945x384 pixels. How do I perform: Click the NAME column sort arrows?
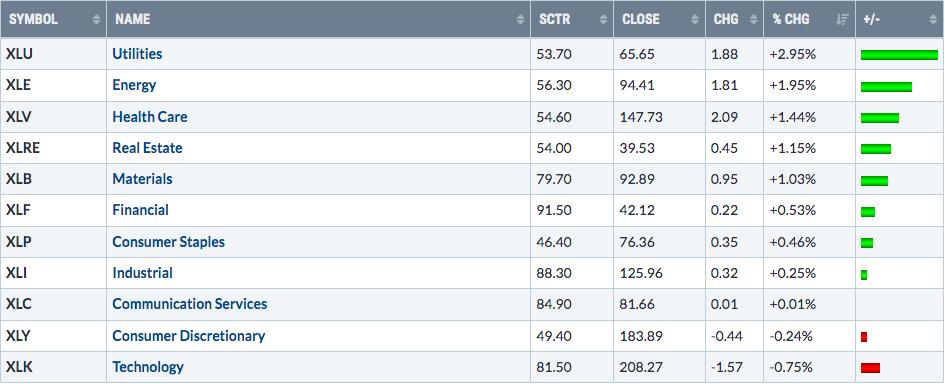pos(520,19)
